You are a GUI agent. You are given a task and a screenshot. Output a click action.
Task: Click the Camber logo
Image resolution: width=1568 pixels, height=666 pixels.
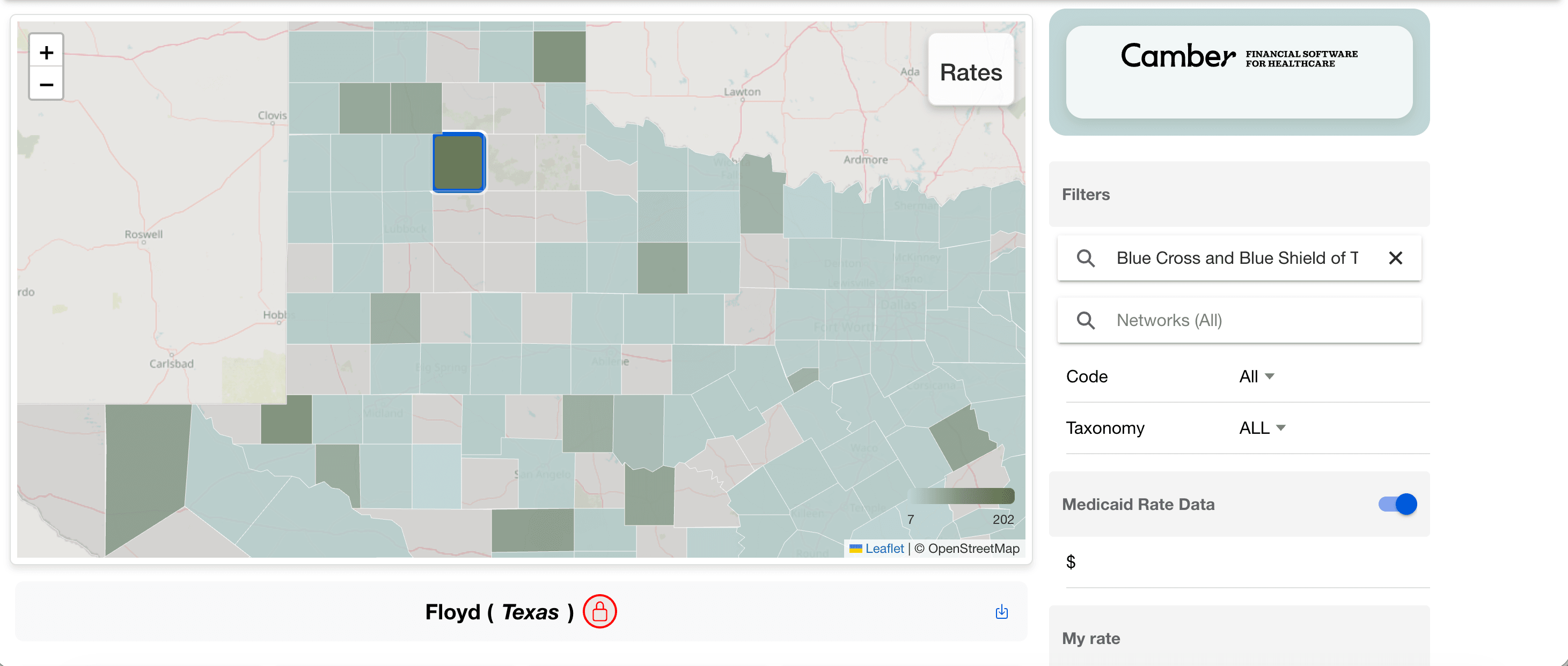pyautogui.click(x=1239, y=56)
